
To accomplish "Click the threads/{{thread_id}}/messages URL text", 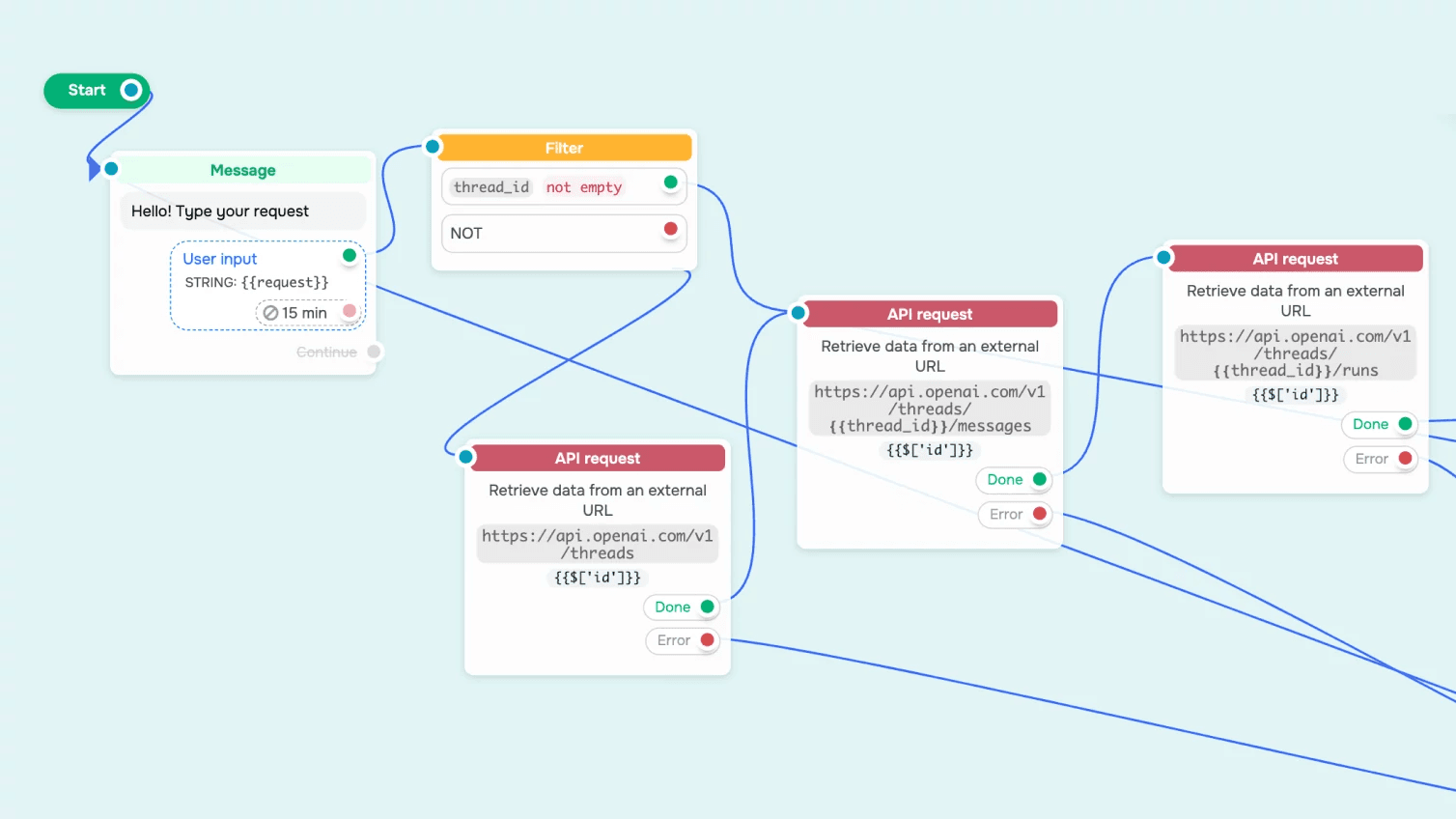I will [x=930, y=409].
